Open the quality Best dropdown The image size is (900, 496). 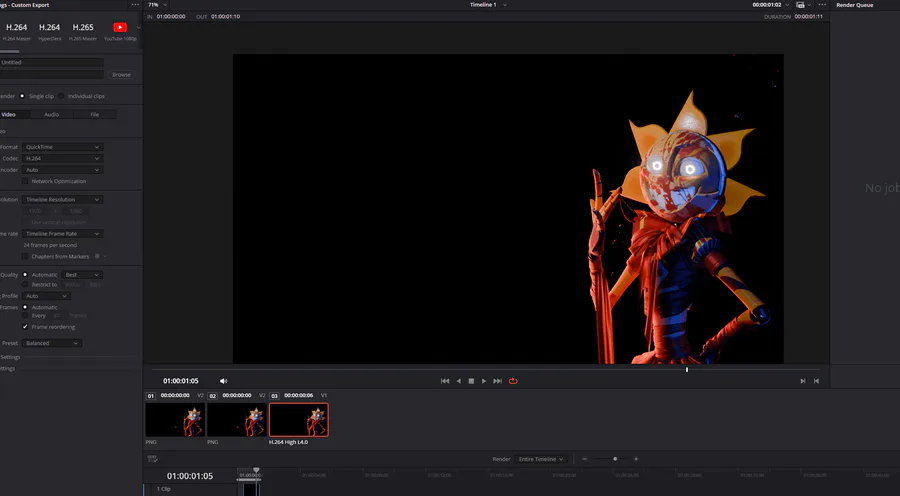click(82, 275)
